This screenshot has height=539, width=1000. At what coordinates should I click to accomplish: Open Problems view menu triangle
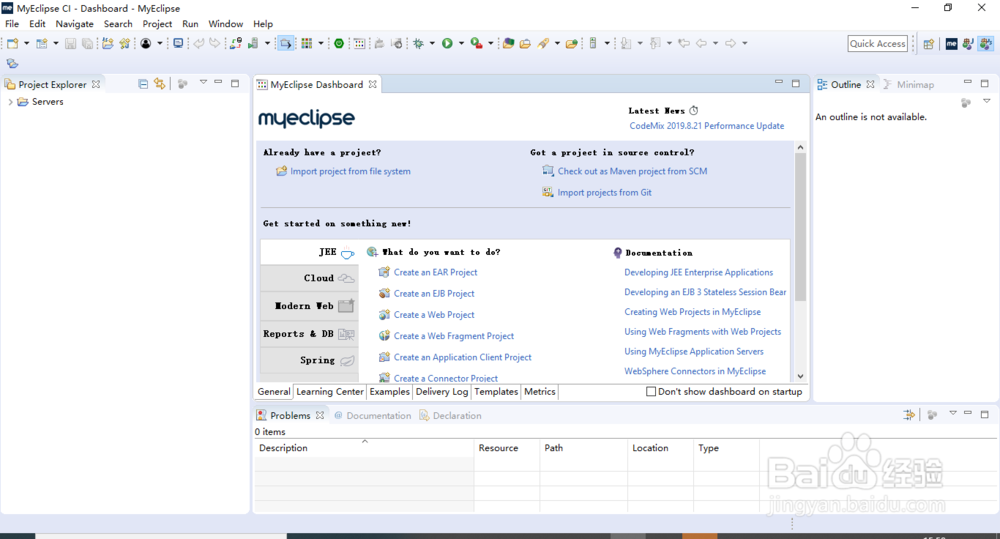tap(953, 413)
